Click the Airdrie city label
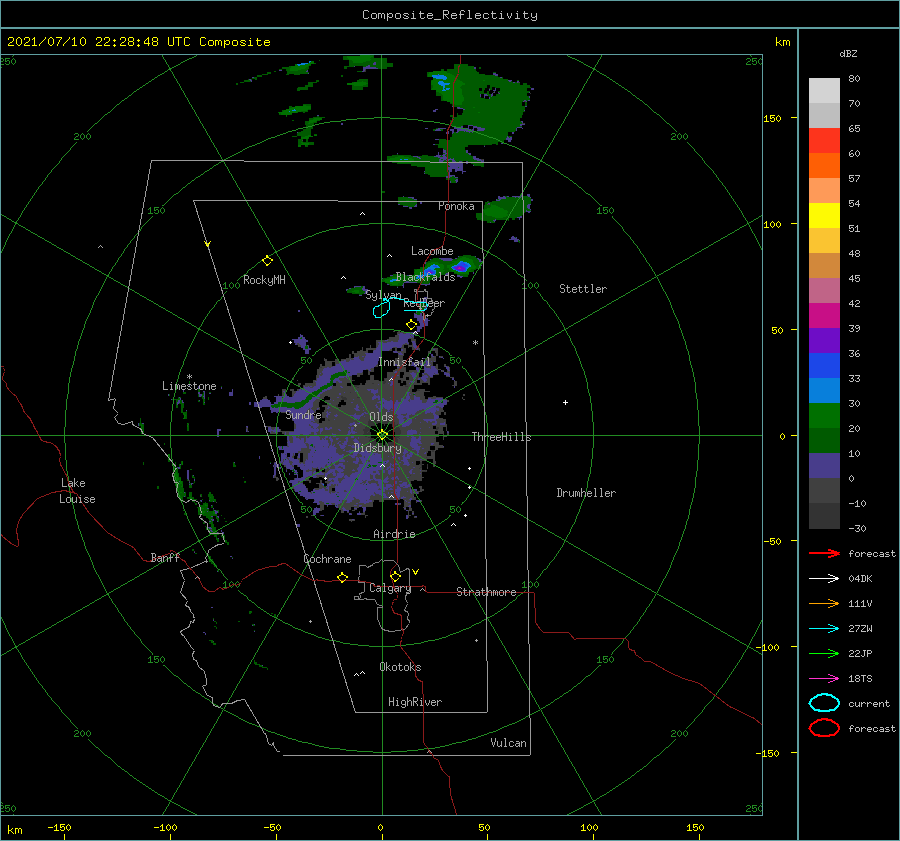The image size is (900, 841). pos(394,534)
